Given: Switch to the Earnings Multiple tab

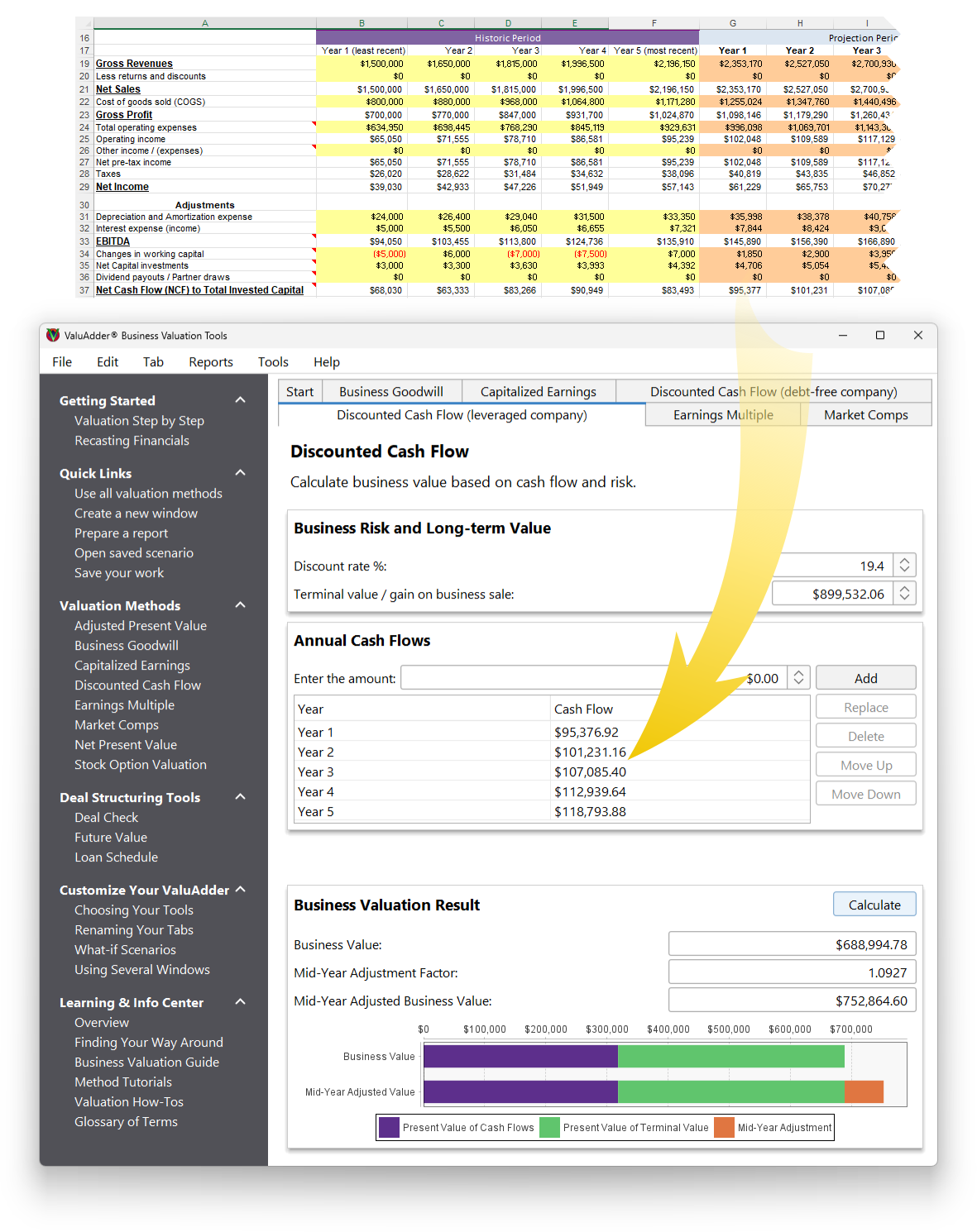Looking at the screenshot, I should pyautogui.click(x=723, y=415).
